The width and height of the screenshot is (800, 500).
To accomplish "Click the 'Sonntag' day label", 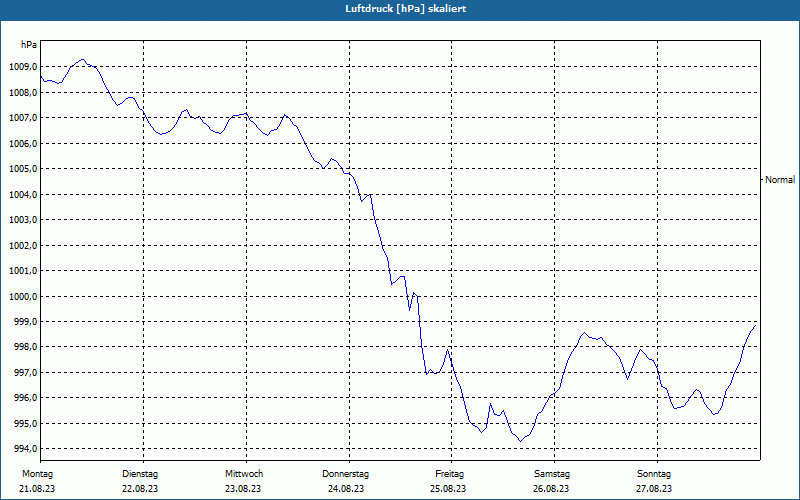I will click(x=654, y=474).
